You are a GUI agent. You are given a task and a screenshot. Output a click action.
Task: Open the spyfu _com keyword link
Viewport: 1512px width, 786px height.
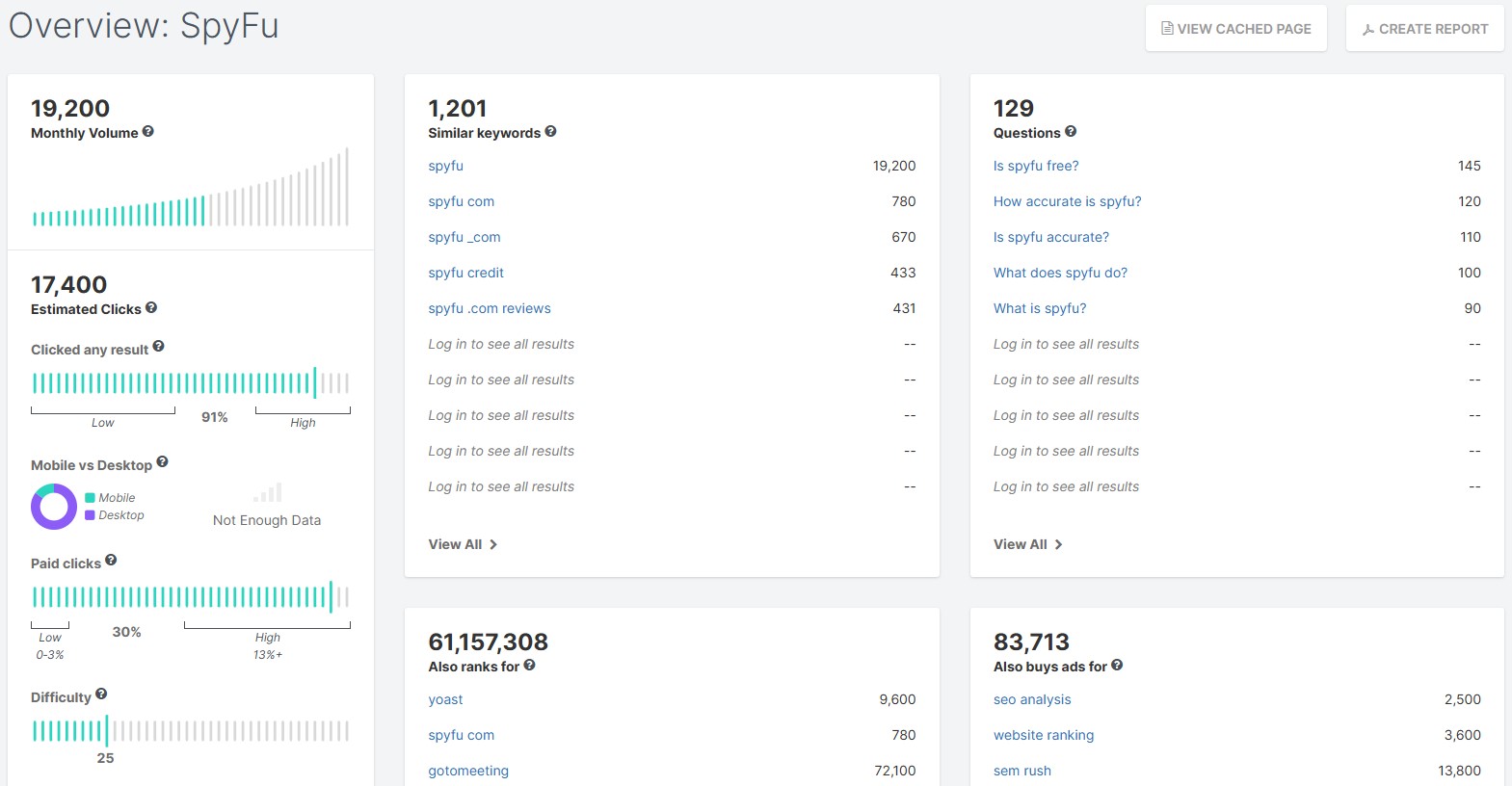tap(464, 237)
